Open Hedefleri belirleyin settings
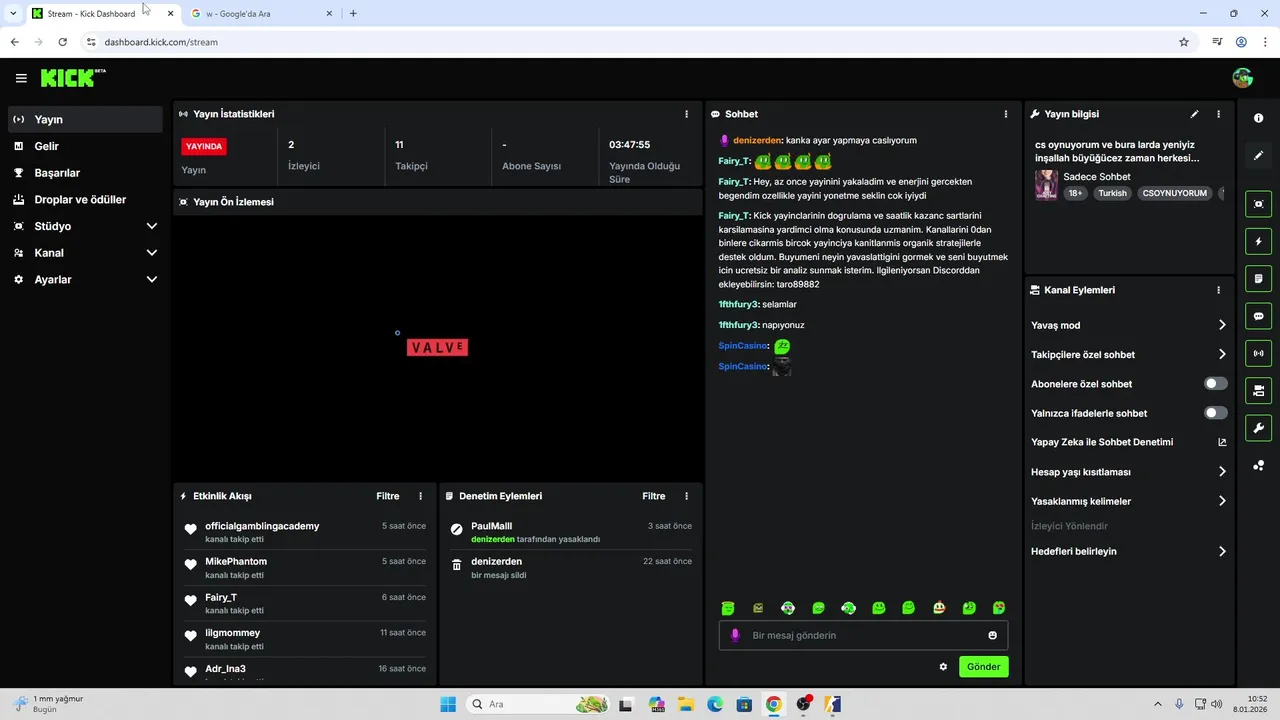Viewport: 1280px width, 720px height. (x=1128, y=551)
